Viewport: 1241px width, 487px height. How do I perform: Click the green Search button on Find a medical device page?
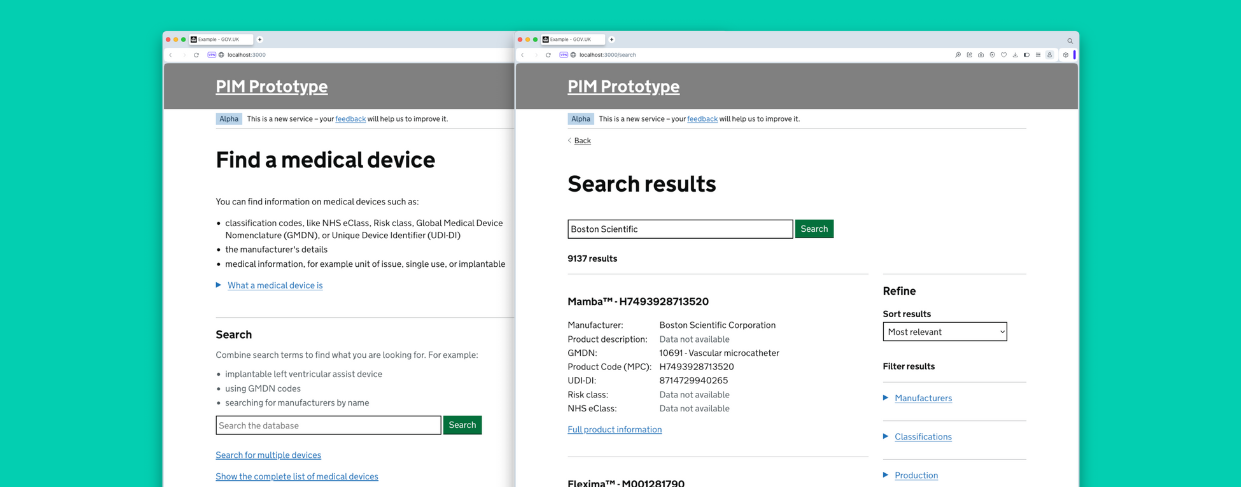[462, 425]
